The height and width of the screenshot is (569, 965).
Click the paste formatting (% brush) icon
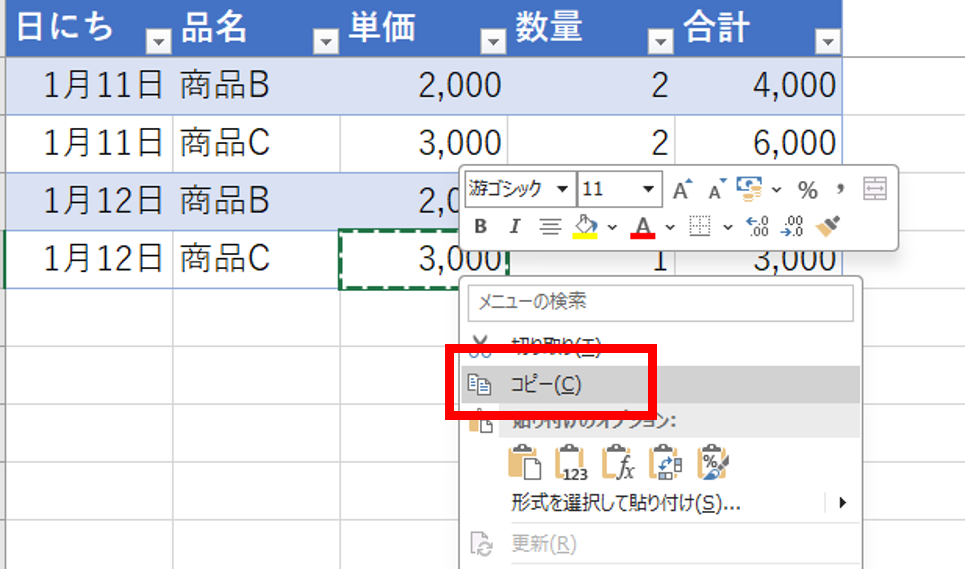point(713,463)
